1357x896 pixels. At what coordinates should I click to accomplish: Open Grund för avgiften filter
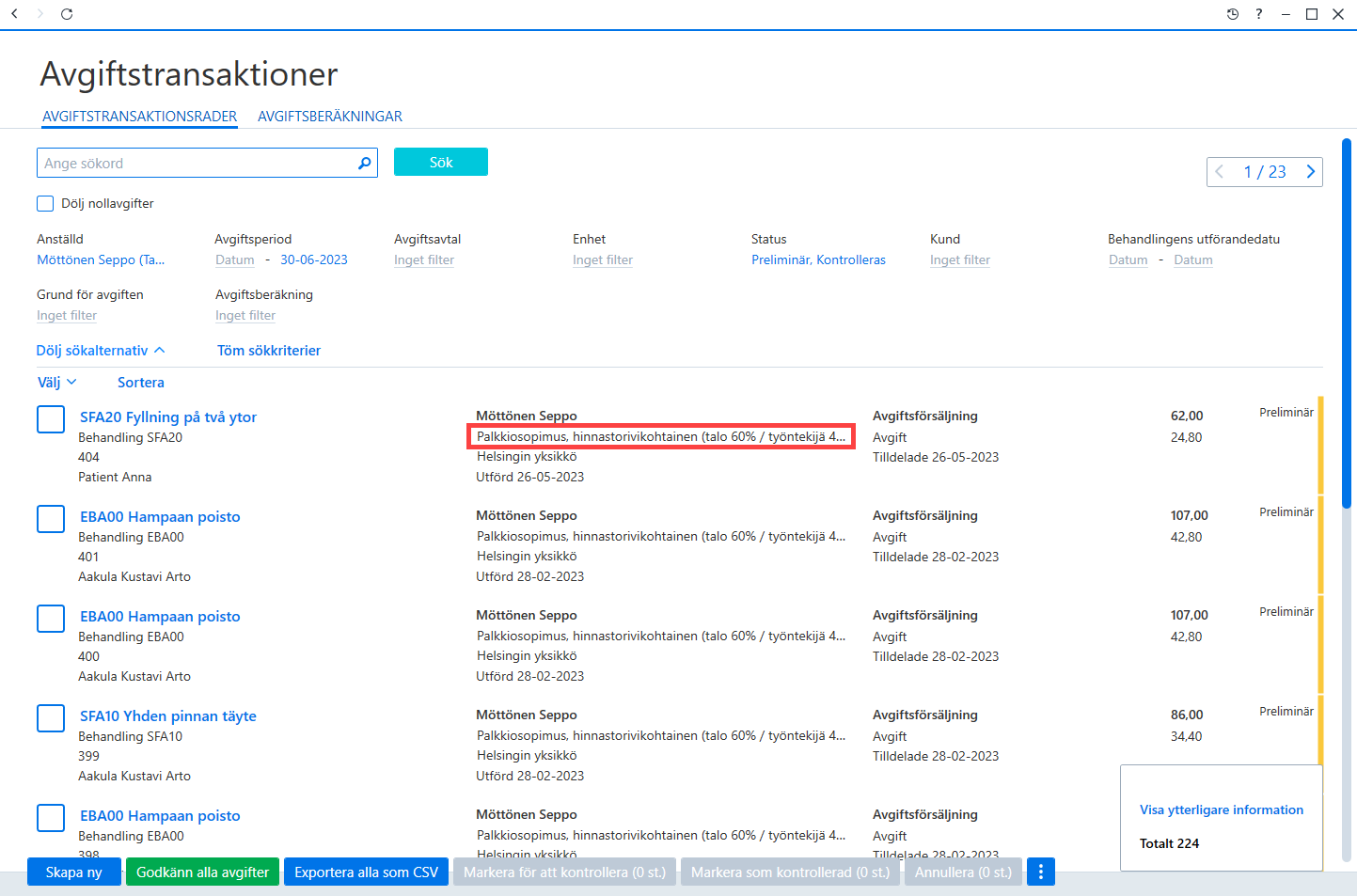coord(67,315)
